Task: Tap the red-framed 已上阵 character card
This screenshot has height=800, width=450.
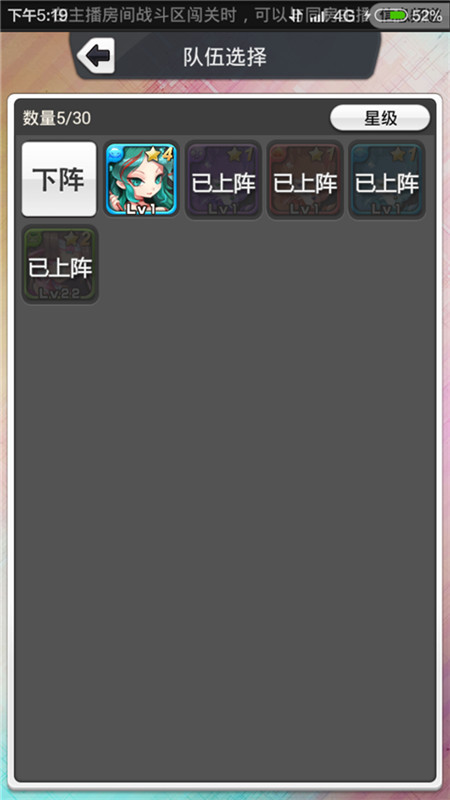Action: [x=305, y=180]
